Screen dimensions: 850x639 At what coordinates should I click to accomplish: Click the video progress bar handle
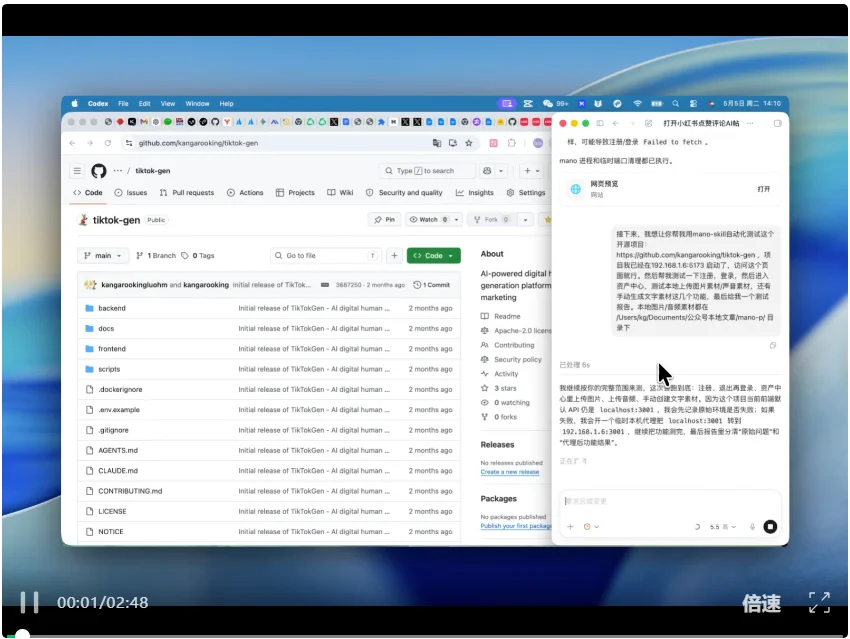(22, 634)
